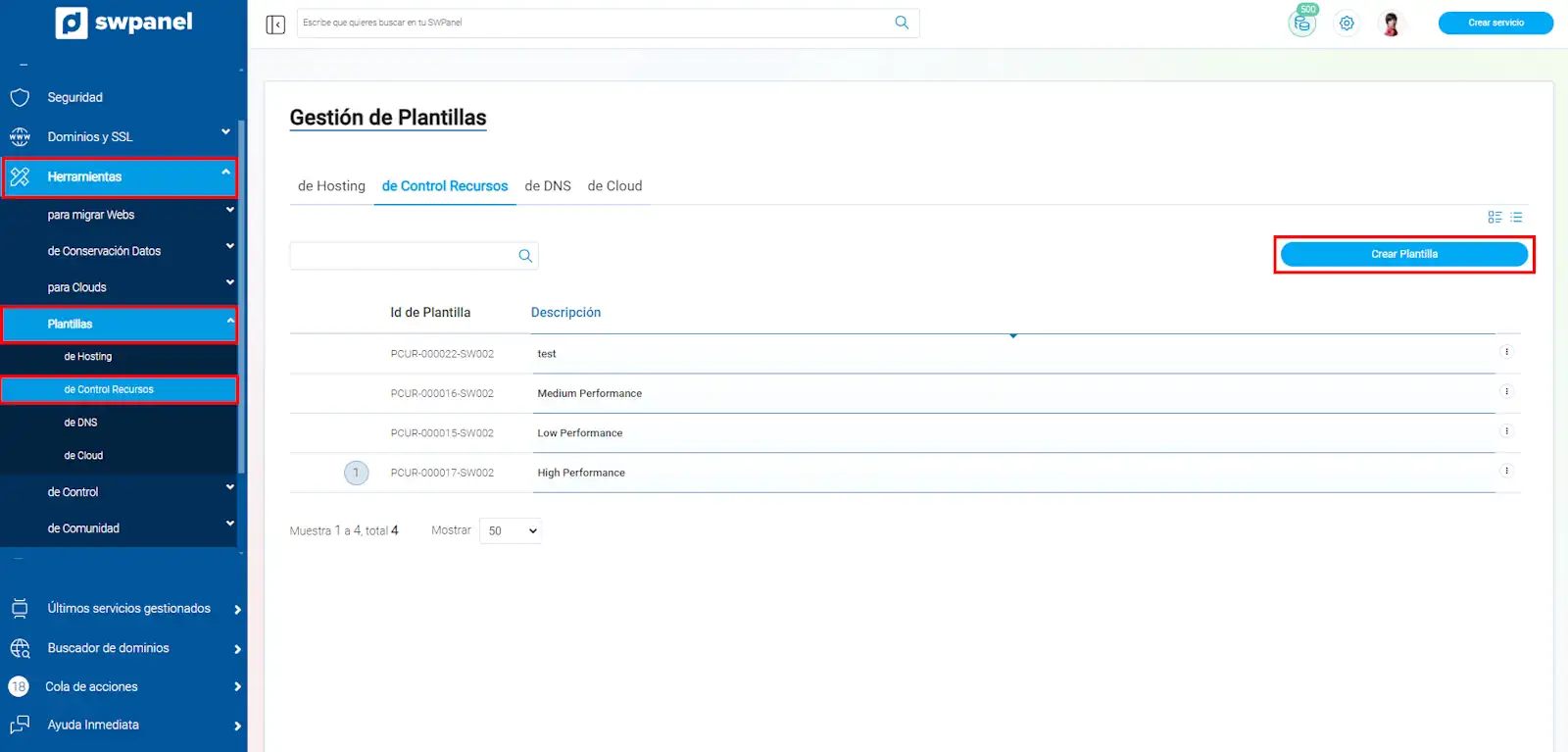Viewport: 1568px width, 752px height.
Task: Click the Buscador de dominios icon
Action: coord(20,648)
